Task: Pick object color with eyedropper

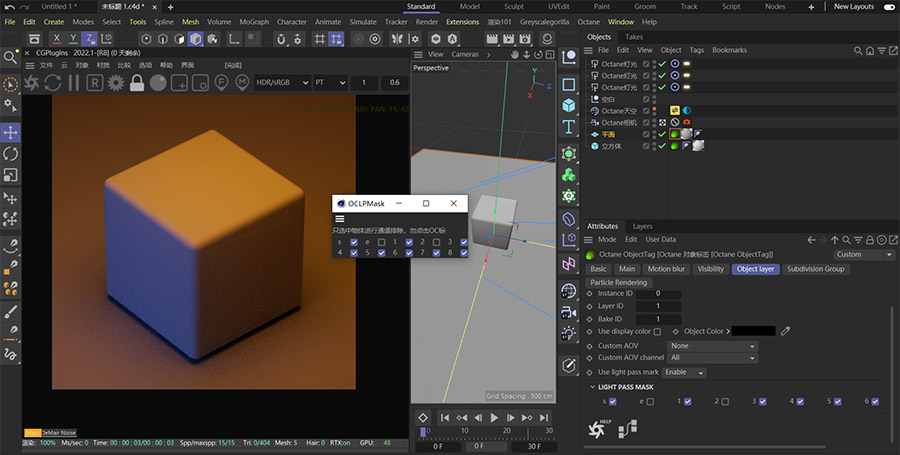Action: 786,331
